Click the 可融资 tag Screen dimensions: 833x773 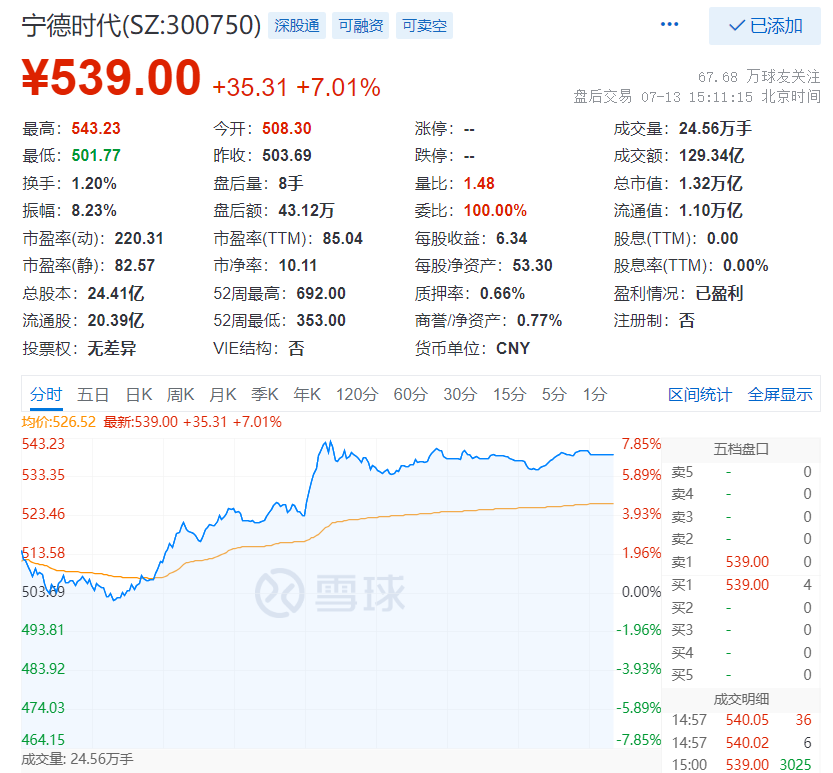click(361, 26)
